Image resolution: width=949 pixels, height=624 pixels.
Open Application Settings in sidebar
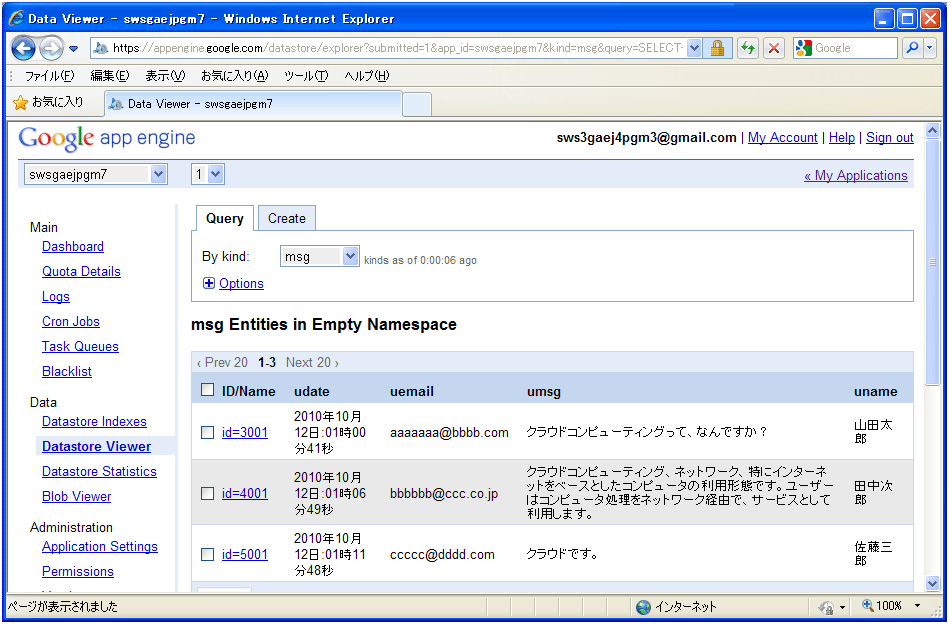(x=100, y=547)
